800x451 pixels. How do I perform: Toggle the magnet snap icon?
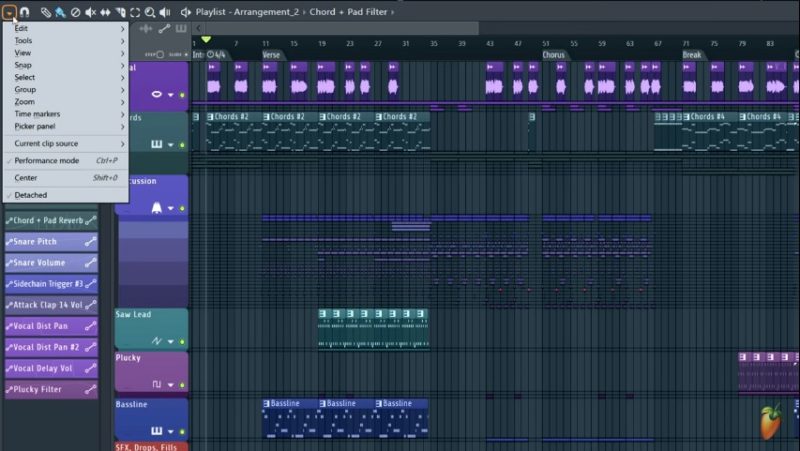[x=24, y=12]
